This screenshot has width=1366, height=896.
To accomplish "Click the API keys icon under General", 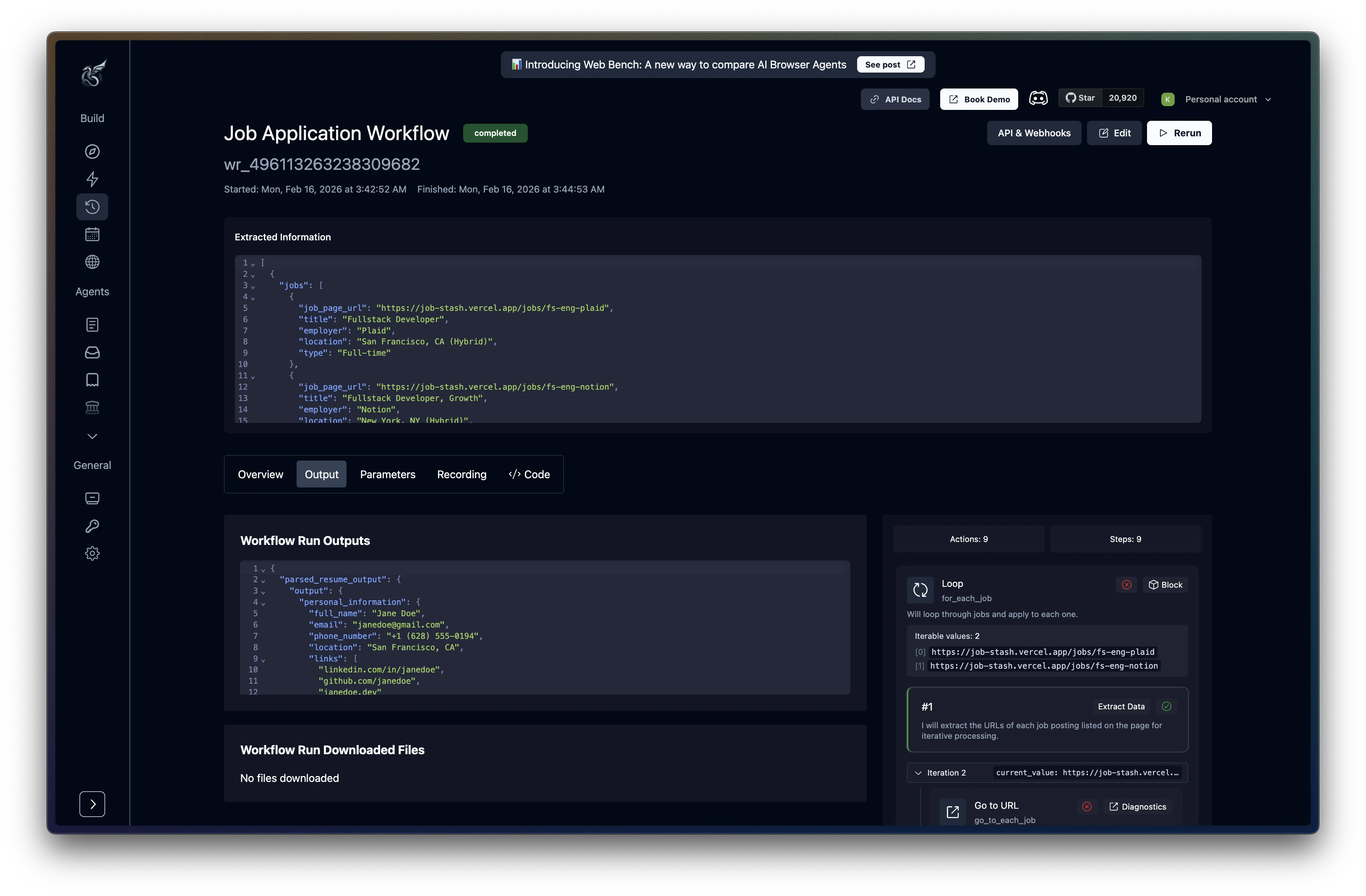I will [x=92, y=526].
